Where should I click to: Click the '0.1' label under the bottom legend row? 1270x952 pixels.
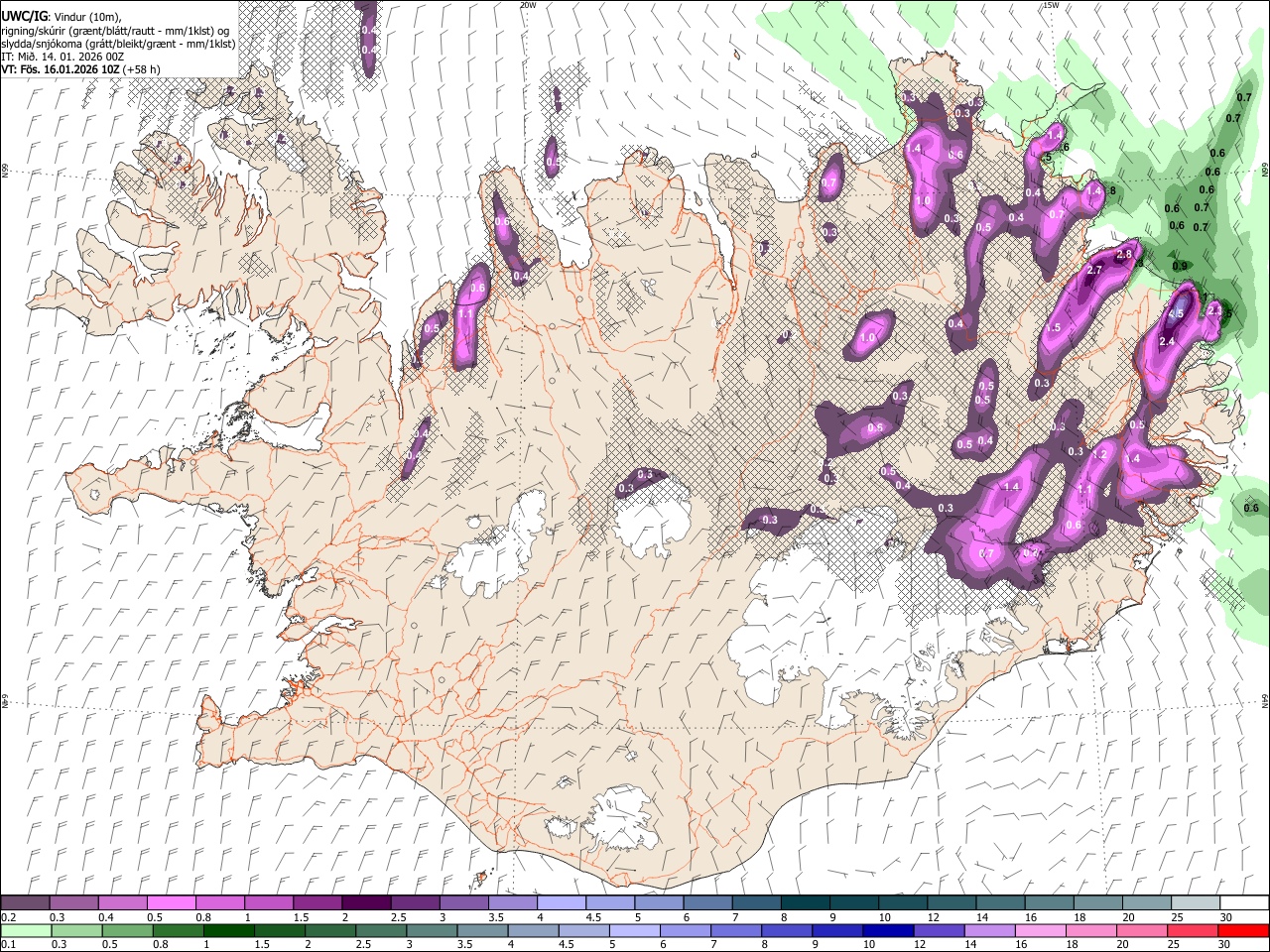(x=9, y=945)
